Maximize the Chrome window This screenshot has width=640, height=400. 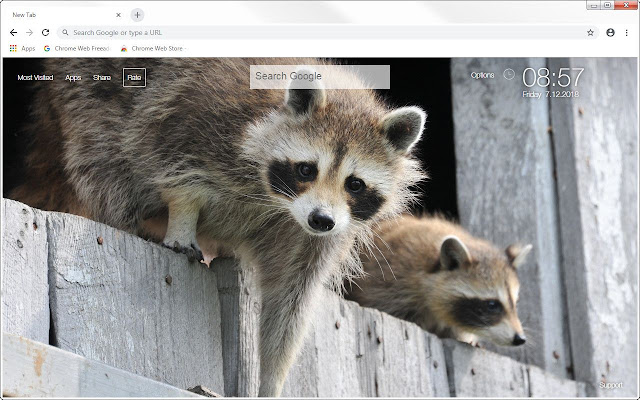[x=607, y=5]
